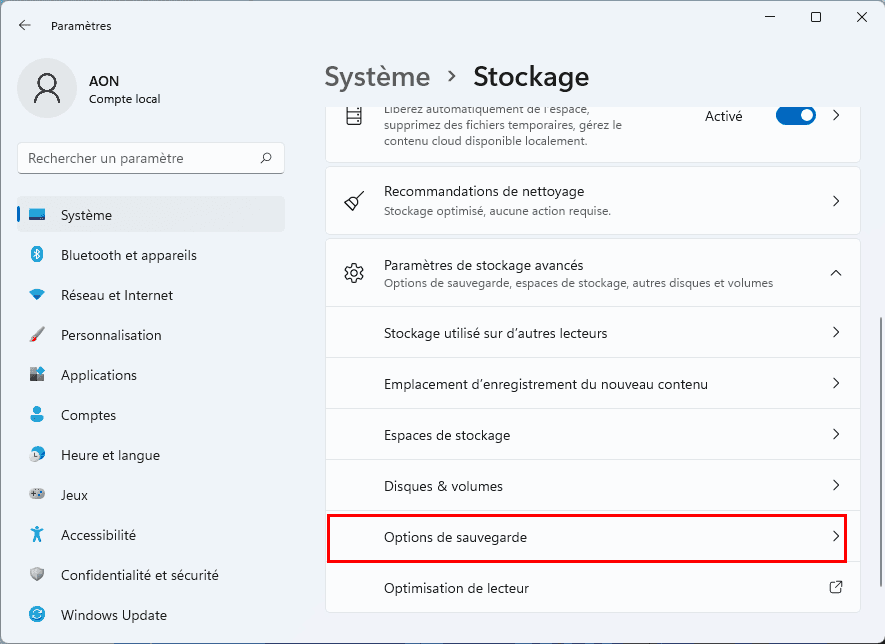Open Disques & volumes entry
Viewport: 885px width, 644px height.
pyautogui.click(x=592, y=486)
